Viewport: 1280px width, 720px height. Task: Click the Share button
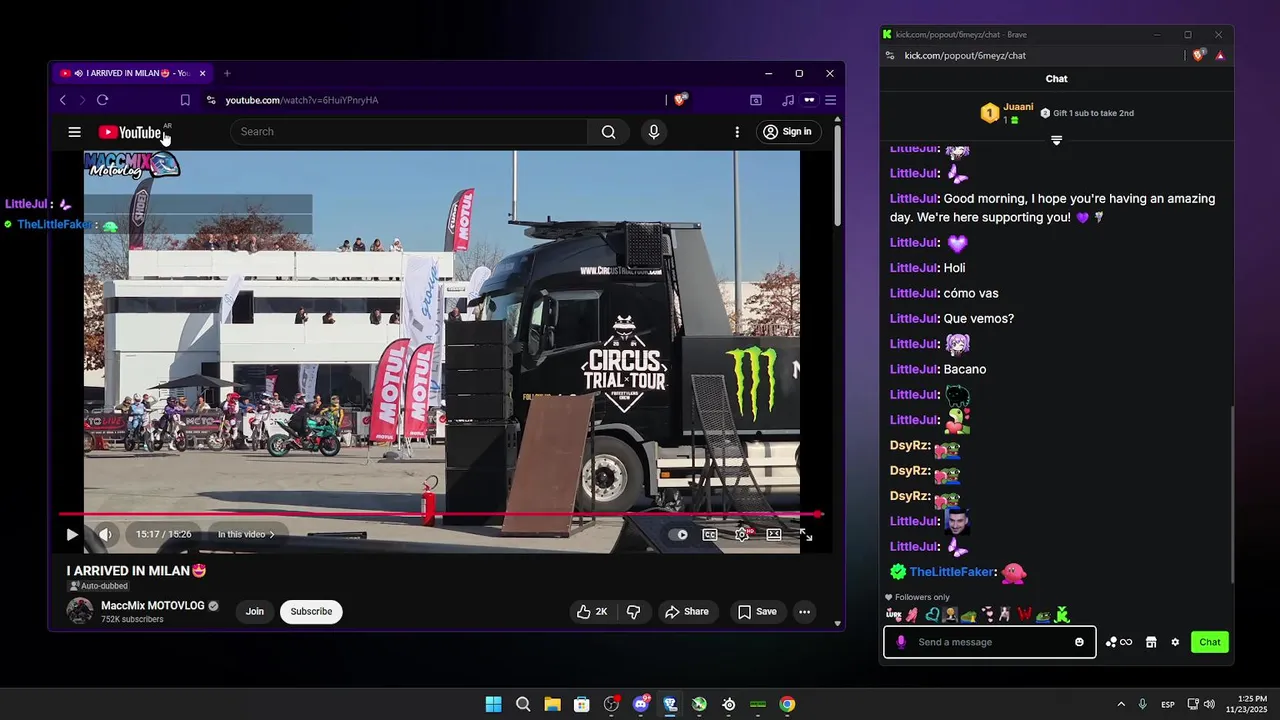[687, 612]
